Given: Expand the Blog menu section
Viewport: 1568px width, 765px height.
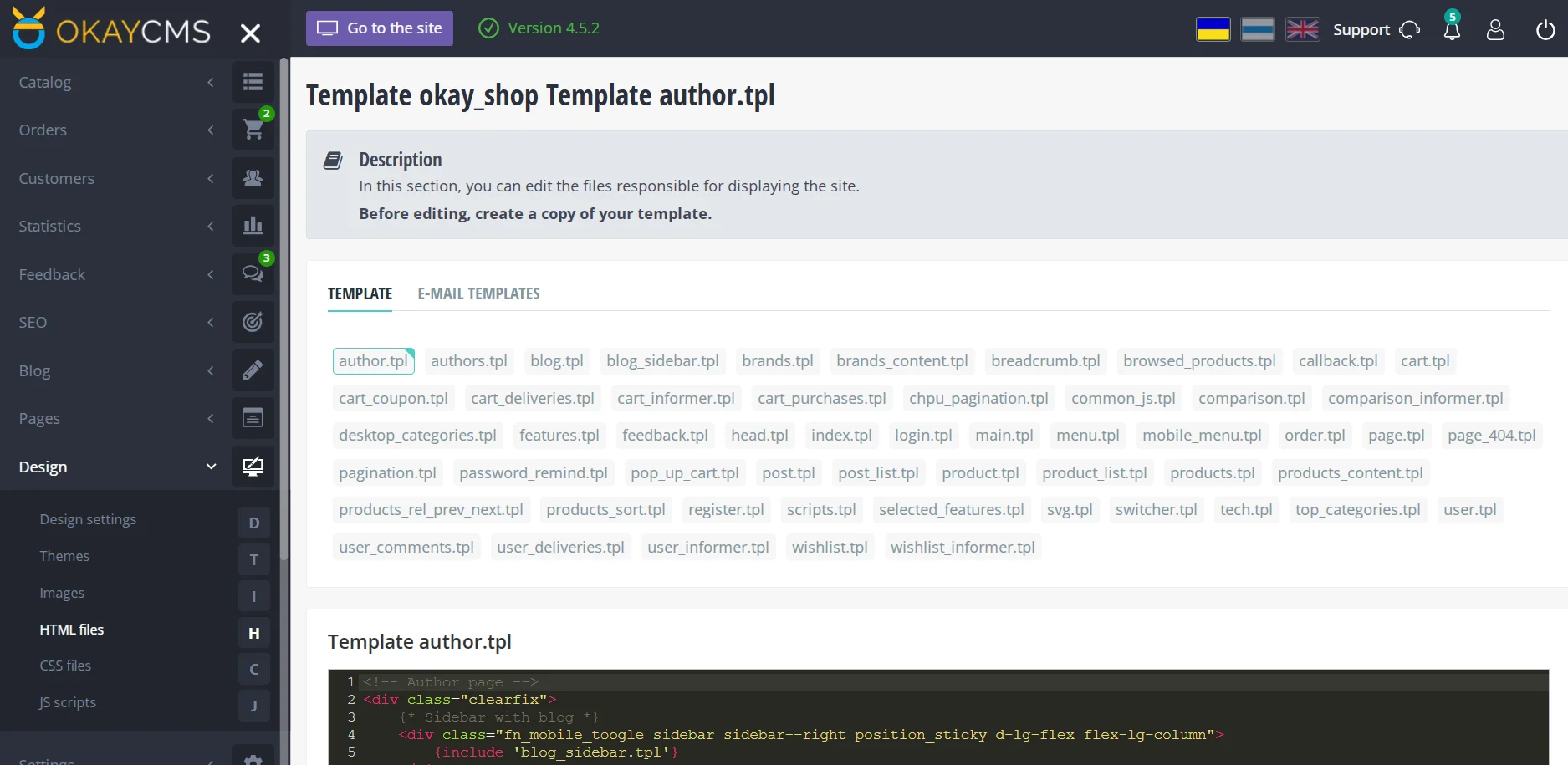Looking at the screenshot, I should 211,370.
